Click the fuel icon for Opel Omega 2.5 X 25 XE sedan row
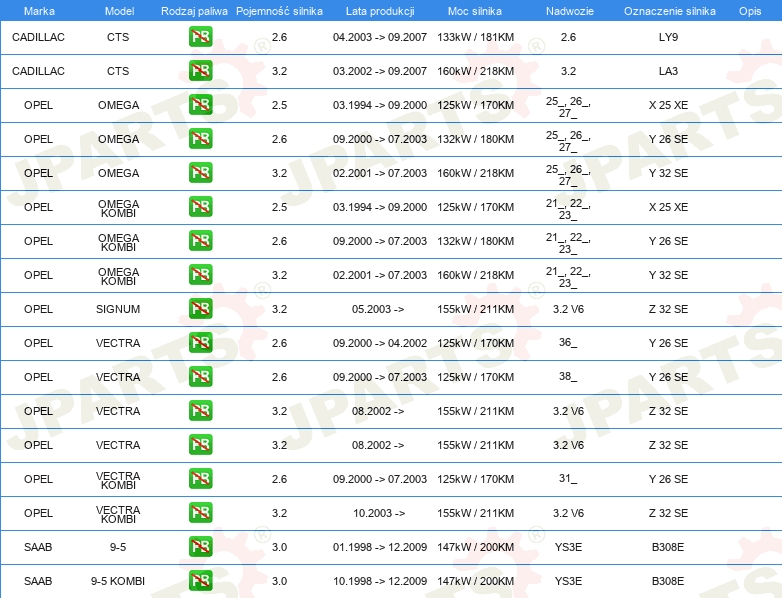782x598 pixels. [x=200, y=105]
